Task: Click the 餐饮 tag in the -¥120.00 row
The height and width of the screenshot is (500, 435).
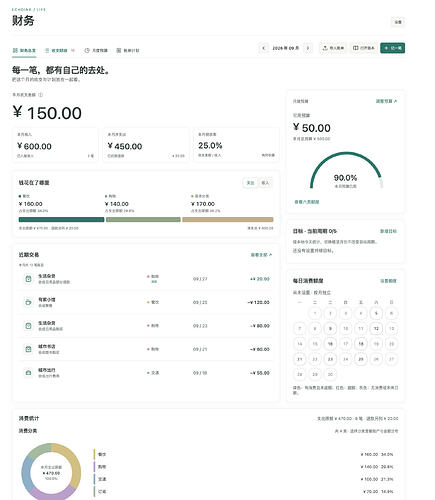Action: coord(153,302)
